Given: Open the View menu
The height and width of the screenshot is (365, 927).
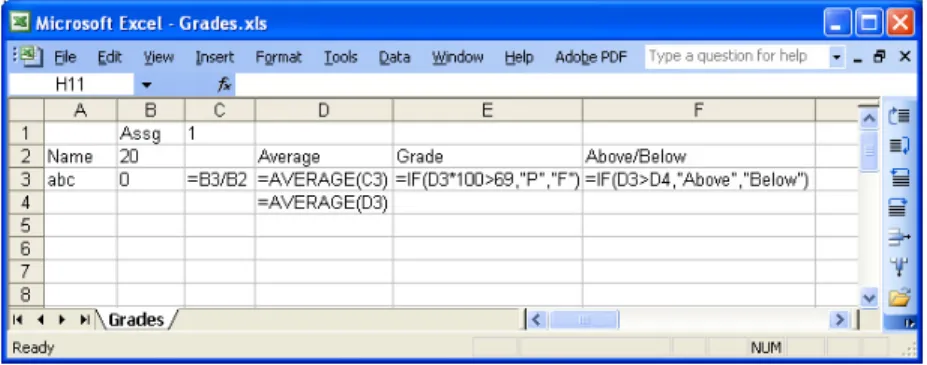Looking at the screenshot, I should point(158,57).
